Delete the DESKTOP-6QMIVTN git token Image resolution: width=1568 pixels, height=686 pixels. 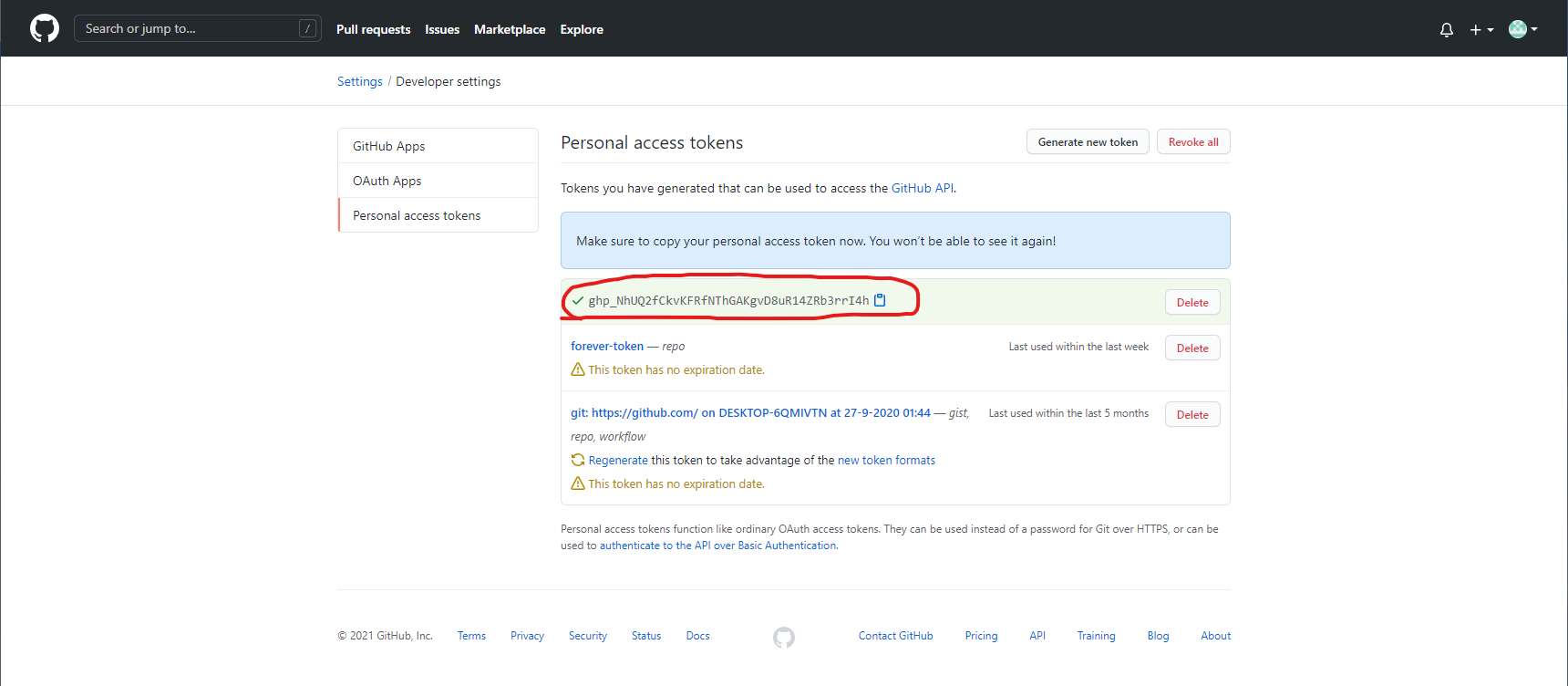[1192, 414]
